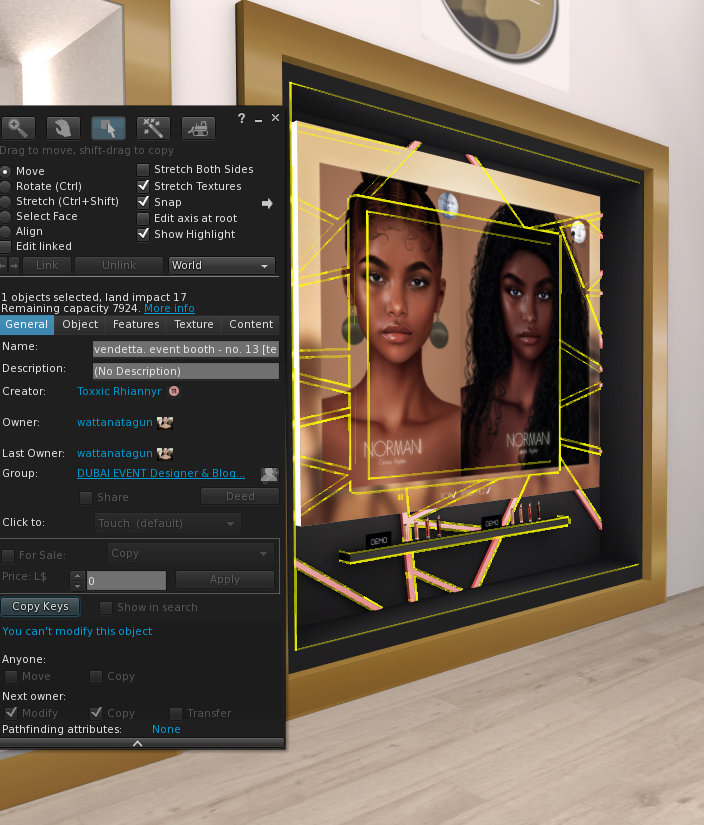The height and width of the screenshot is (825, 704).
Task: Select the Edit (arrow cursor) tool
Action: tap(108, 128)
